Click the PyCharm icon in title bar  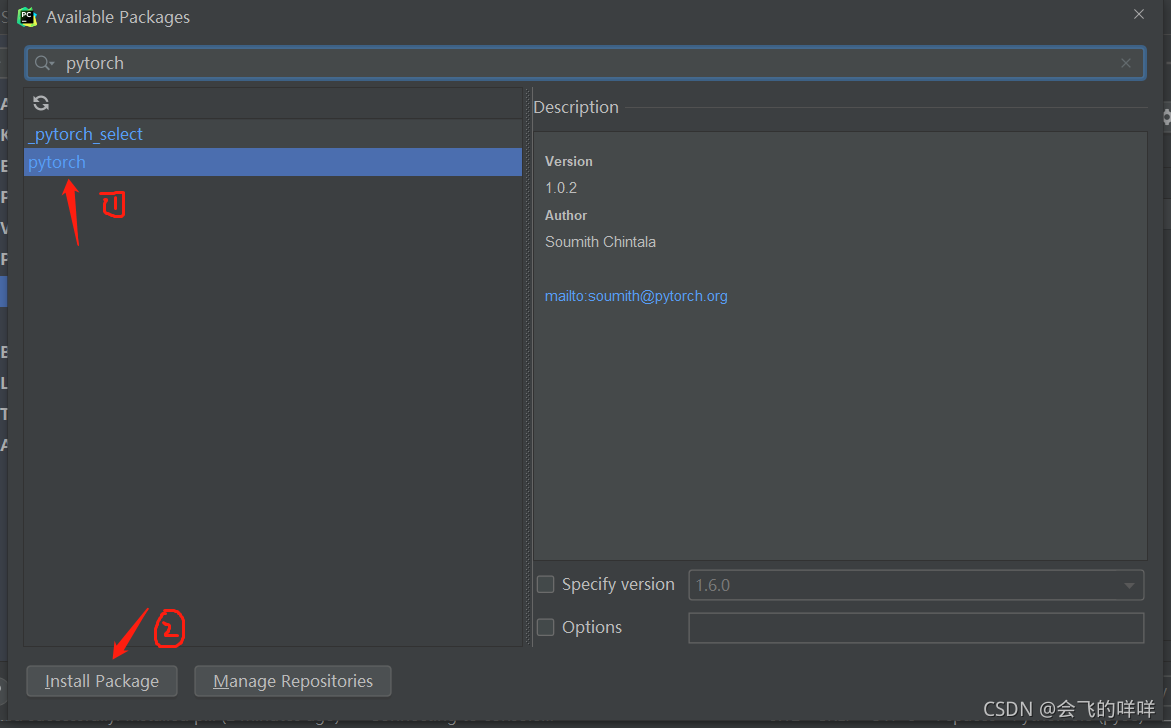27,16
